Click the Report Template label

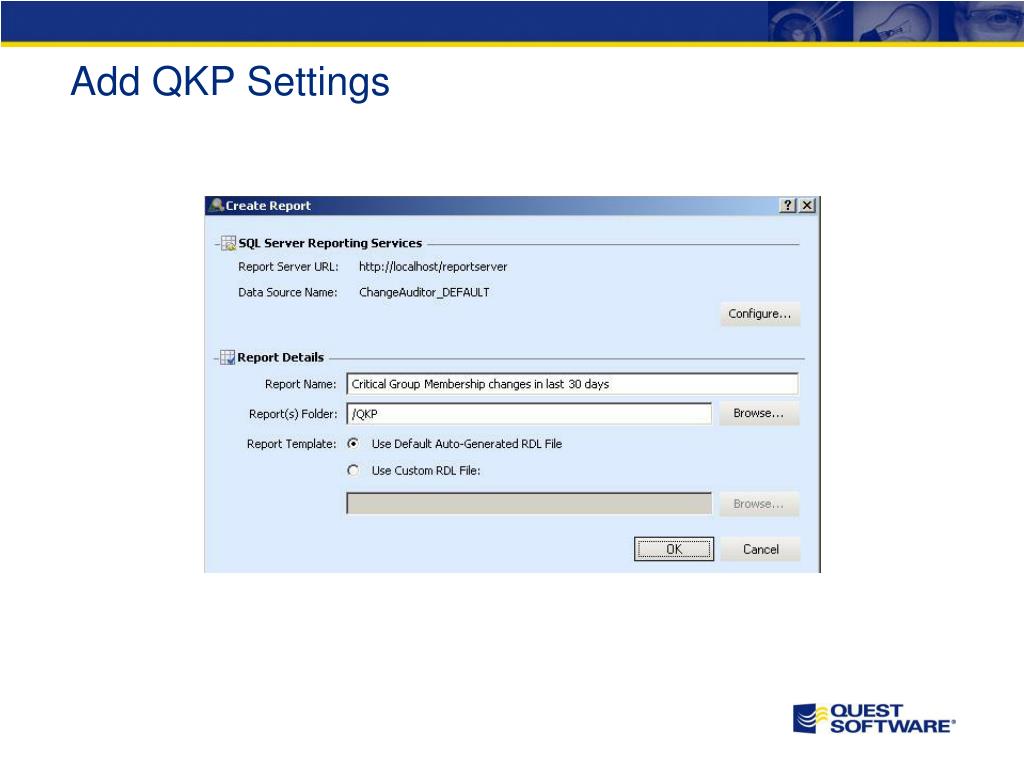(291, 443)
